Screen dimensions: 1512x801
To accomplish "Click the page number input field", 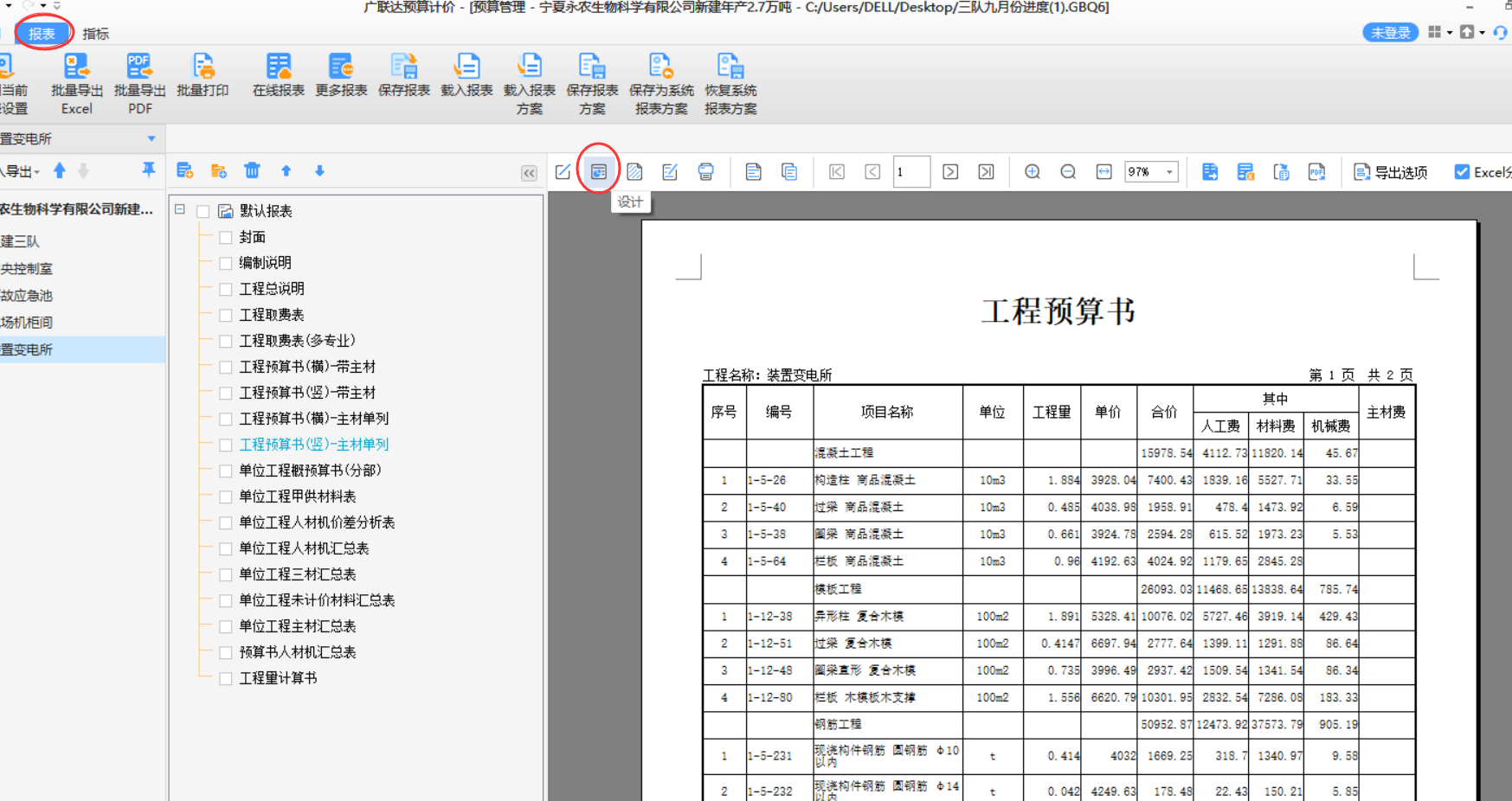I will click(911, 171).
